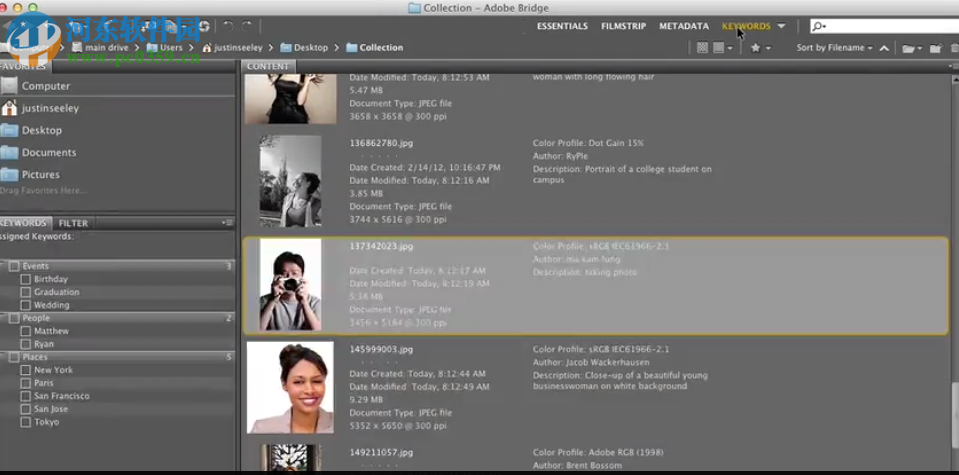Check the Ryan keyword
Screen dimensions: 959x475
click(x=25, y=344)
